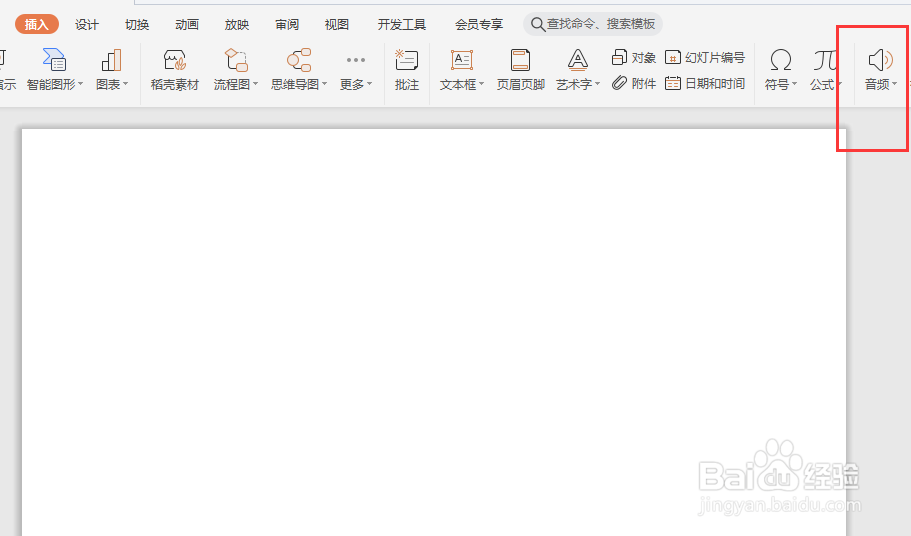Insert an 对象 object
The image size is (911, 536).
point(634,57)
